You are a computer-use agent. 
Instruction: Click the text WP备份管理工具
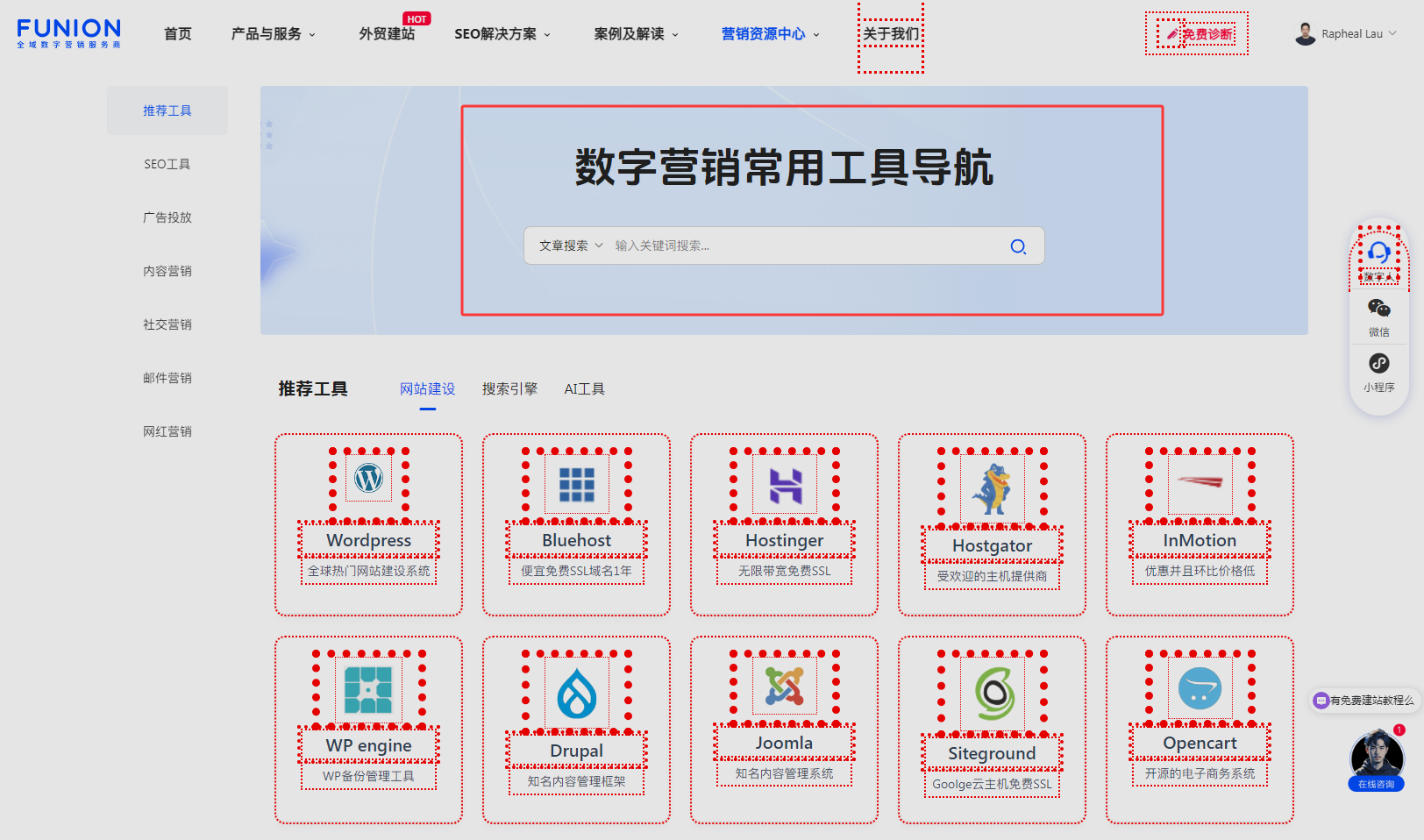[369, 776]
